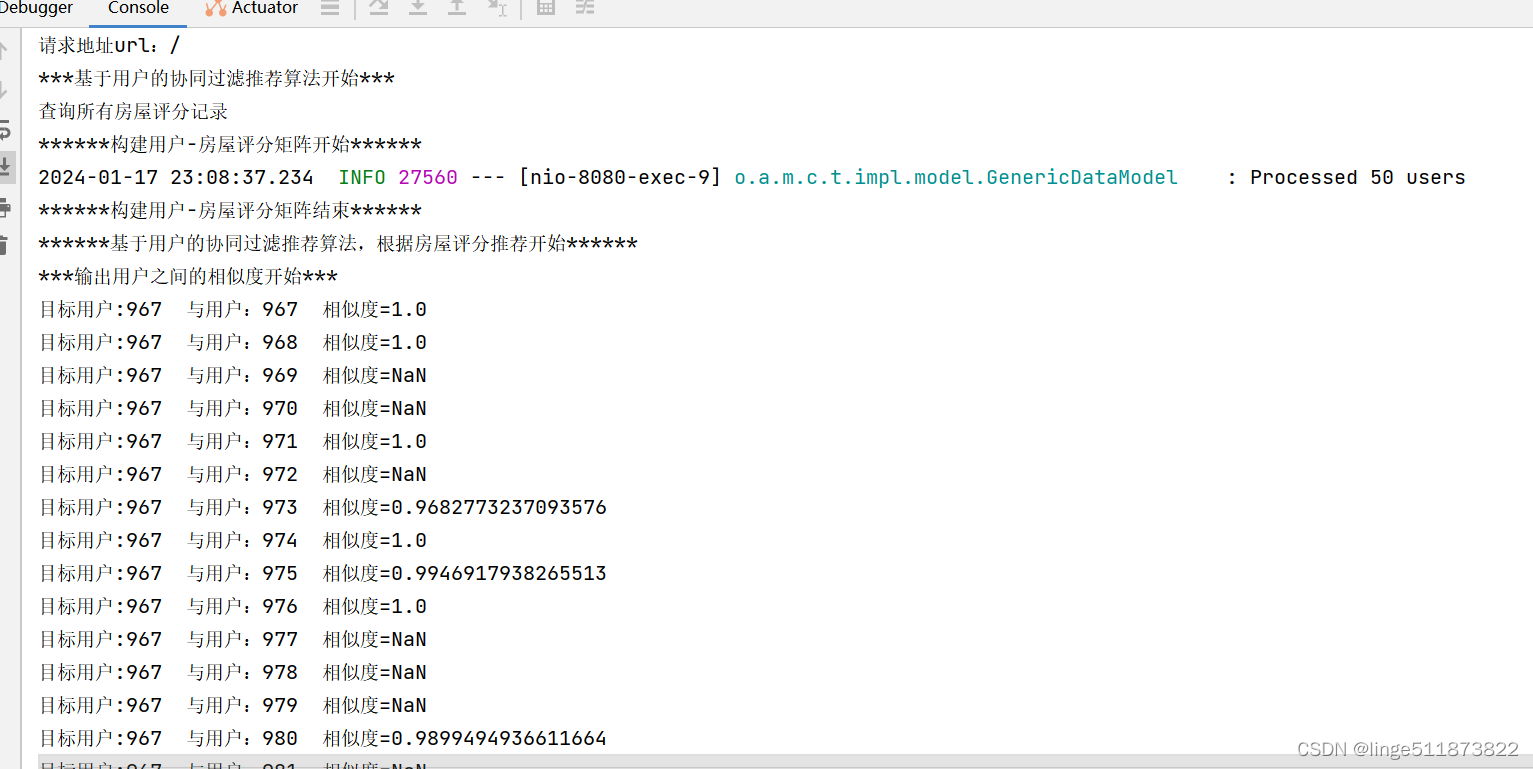The image size is (1533, 769).
Task: Toggle Soft-Wrap in the console sidebar
Action: tap(5, 129)
